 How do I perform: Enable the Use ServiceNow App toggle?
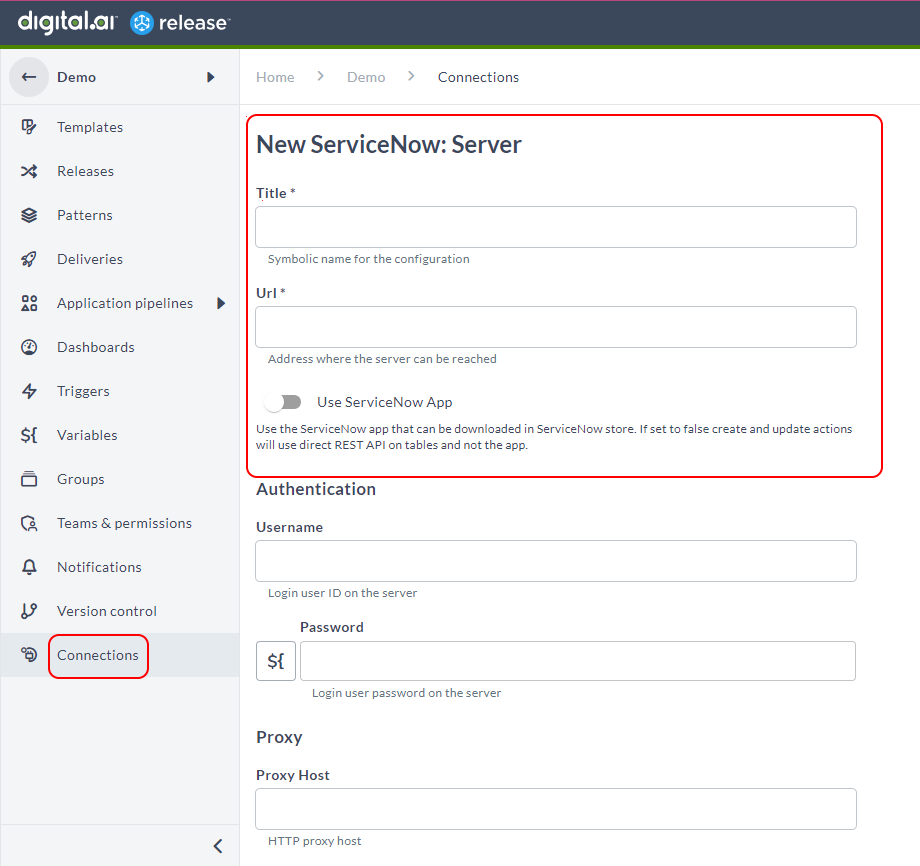point(283,401)
